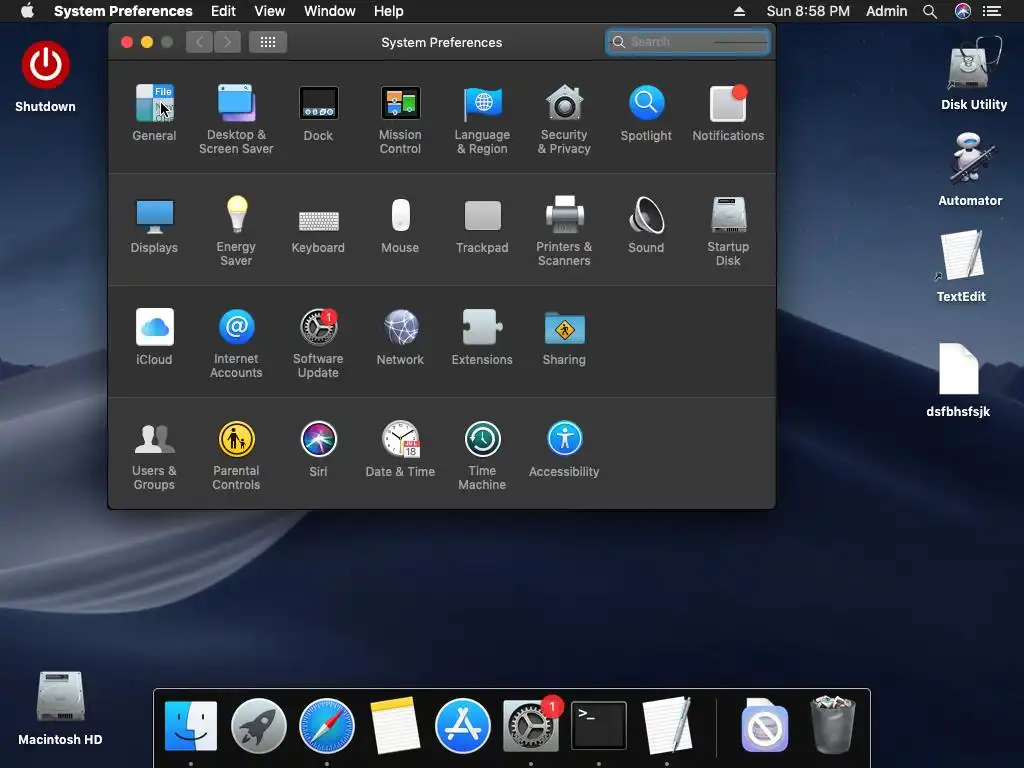Open the Apple menu
The width and height of the screenshot is (1024, 768).
tap(27, 11)
